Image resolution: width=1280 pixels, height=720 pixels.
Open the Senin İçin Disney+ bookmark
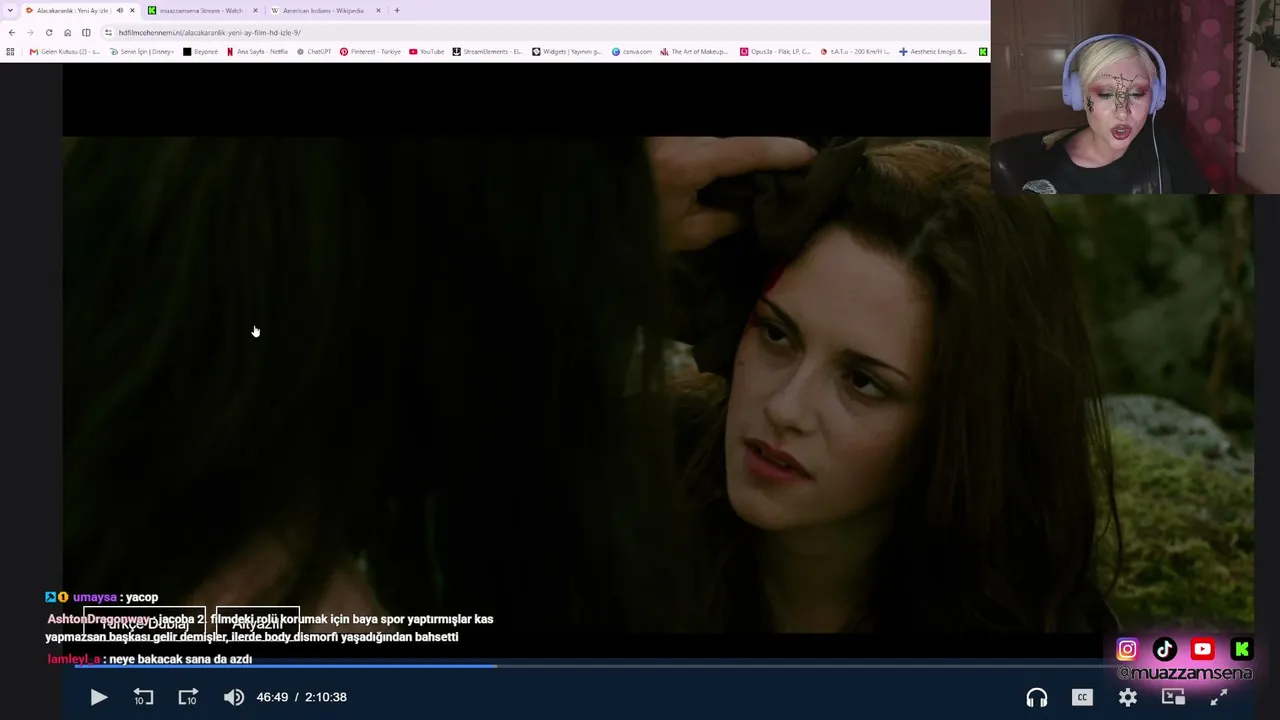[141, 51]
